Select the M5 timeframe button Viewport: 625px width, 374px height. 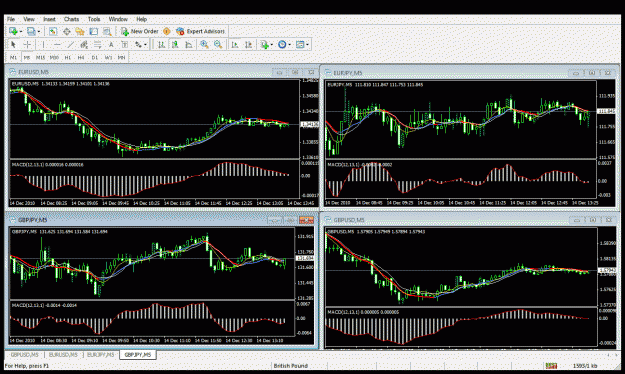[x=27, y=58]
